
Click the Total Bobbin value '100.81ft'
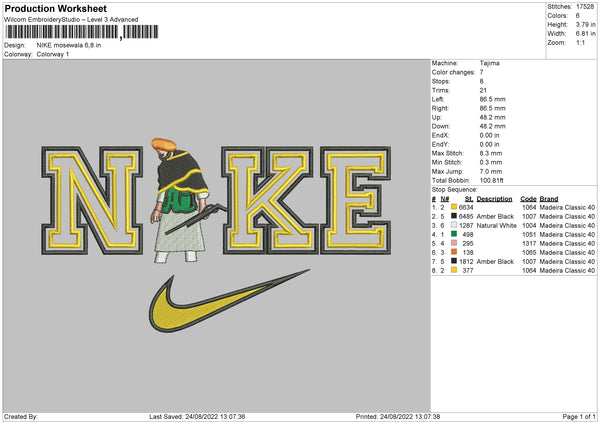(492, 180)
